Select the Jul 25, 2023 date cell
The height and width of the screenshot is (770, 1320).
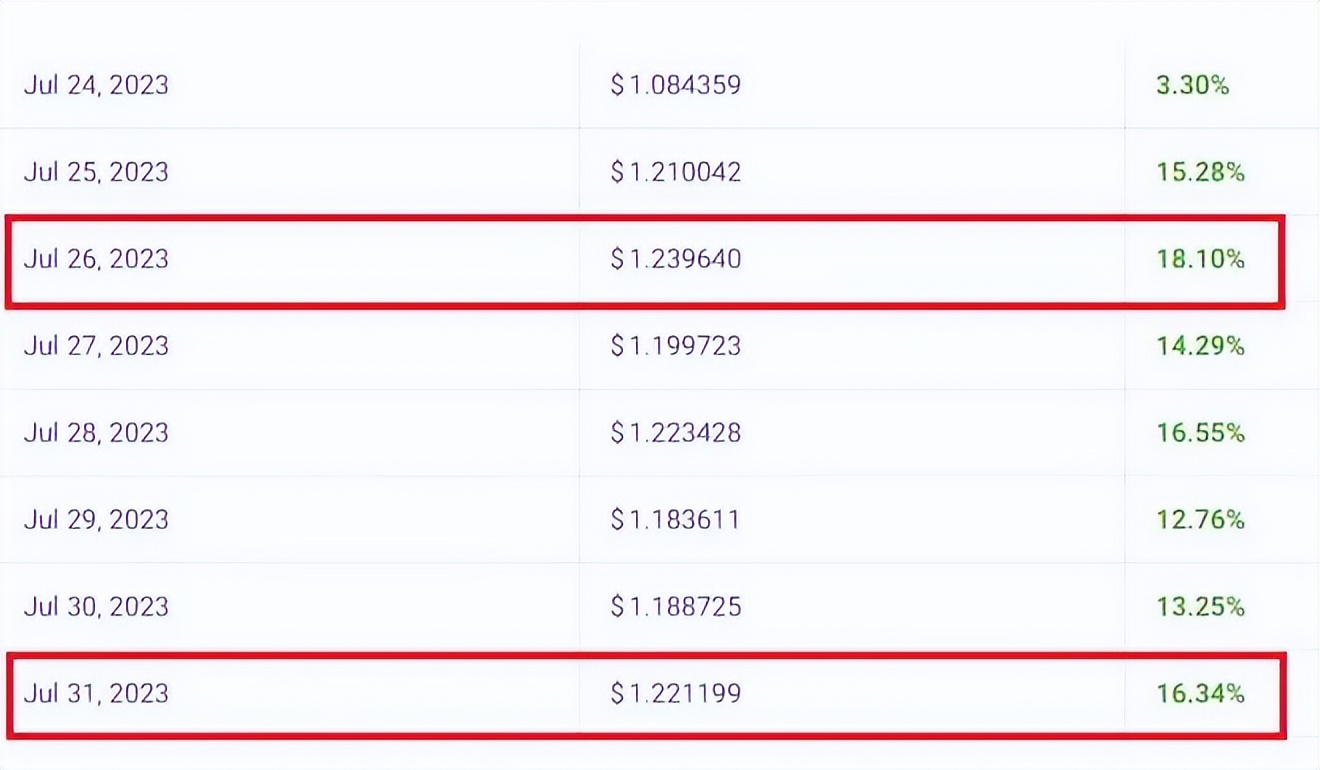(96, 172)
